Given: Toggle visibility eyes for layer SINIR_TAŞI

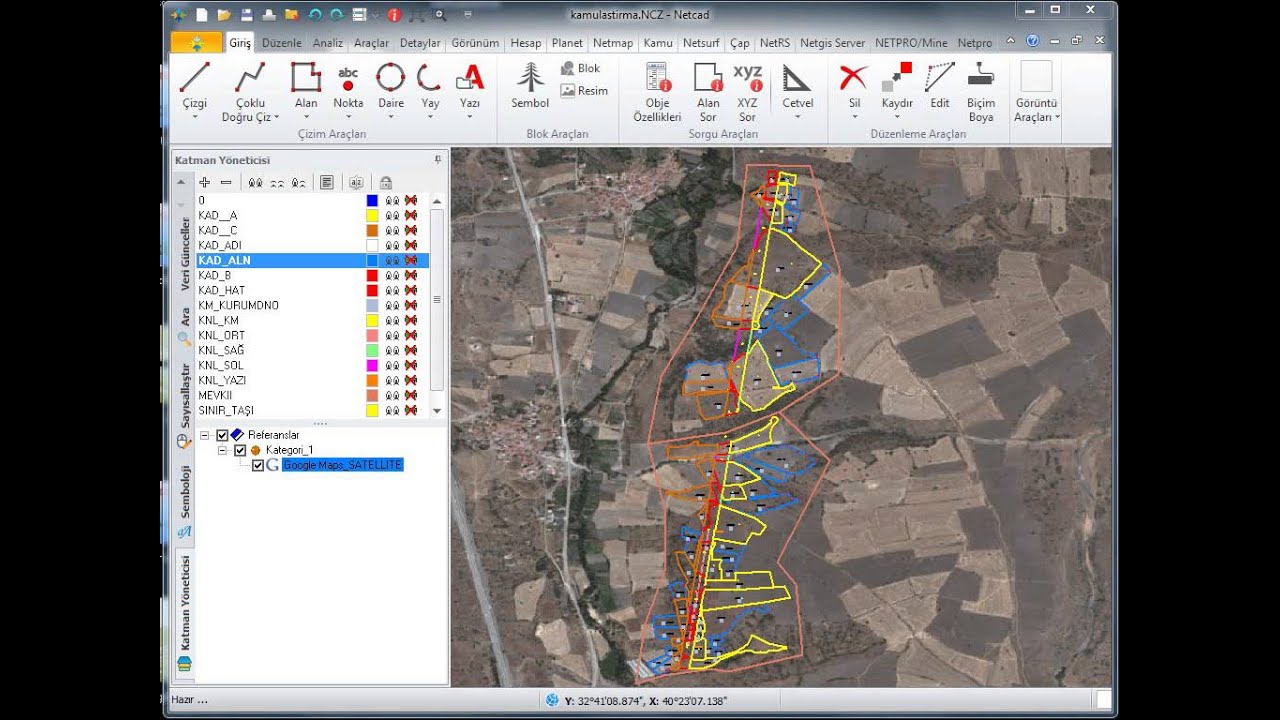Looking at the screenshot, I should pos(393,410).
